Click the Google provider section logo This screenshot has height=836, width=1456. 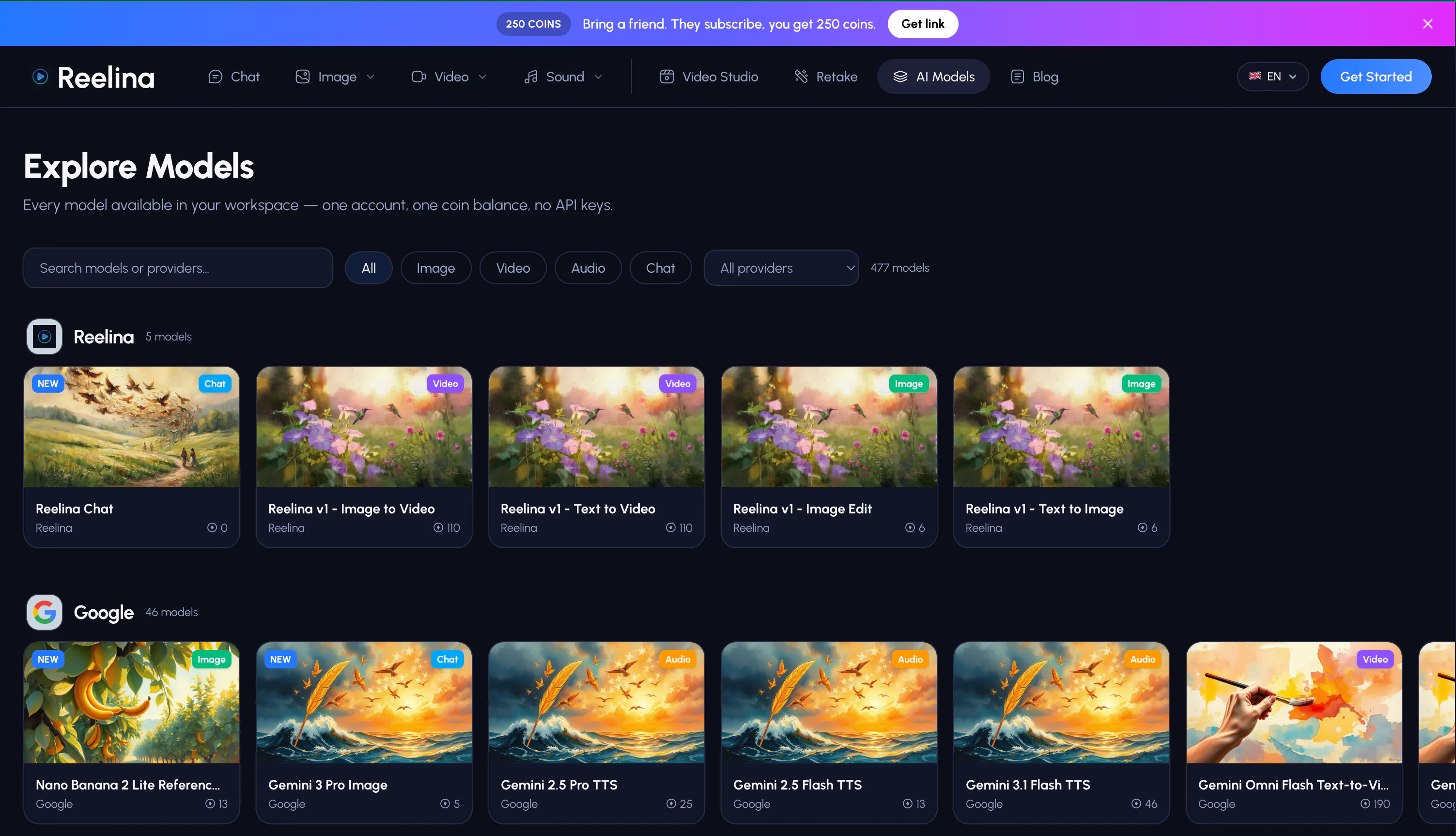click(44, 612)
